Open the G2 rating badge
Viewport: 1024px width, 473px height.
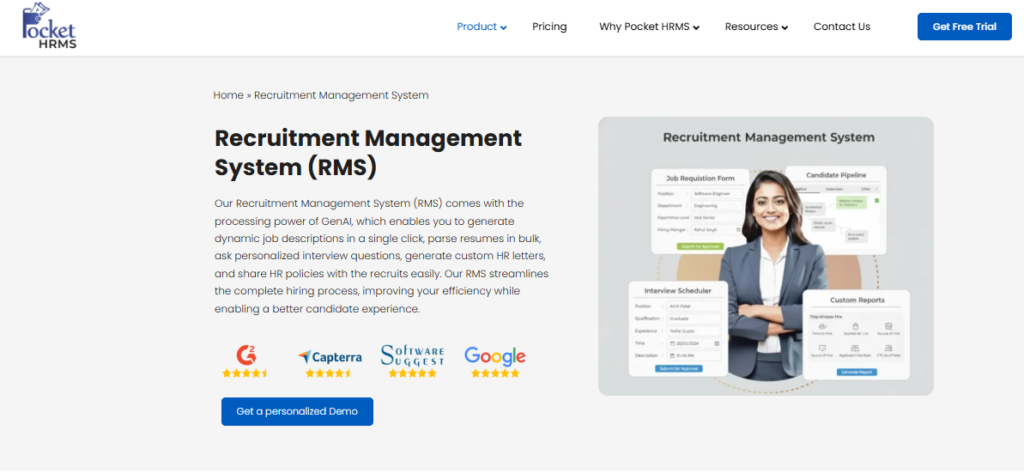[246, 362]
